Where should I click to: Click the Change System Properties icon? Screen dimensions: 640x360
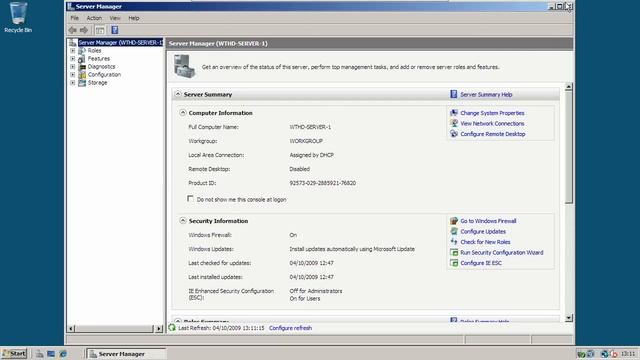click(454, 113)
